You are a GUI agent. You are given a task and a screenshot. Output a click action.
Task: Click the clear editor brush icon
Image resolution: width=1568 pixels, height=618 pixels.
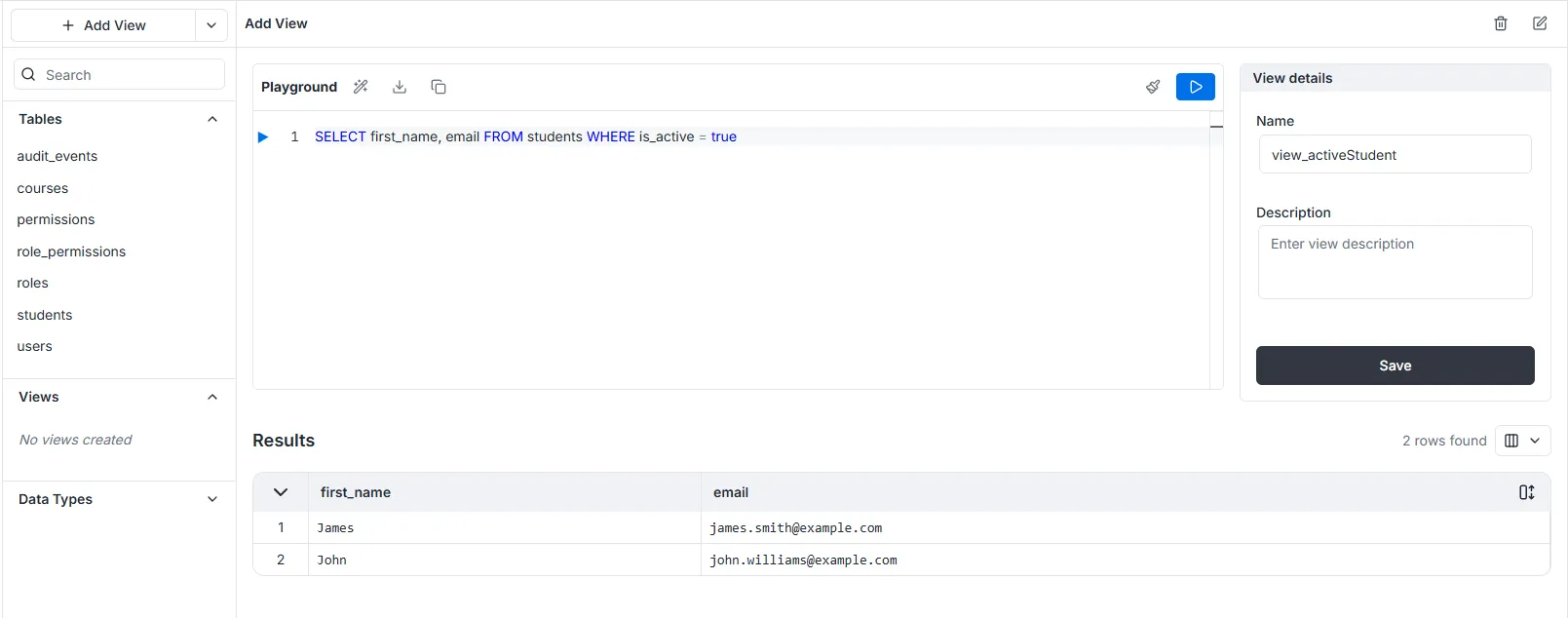click(1153, 87)
